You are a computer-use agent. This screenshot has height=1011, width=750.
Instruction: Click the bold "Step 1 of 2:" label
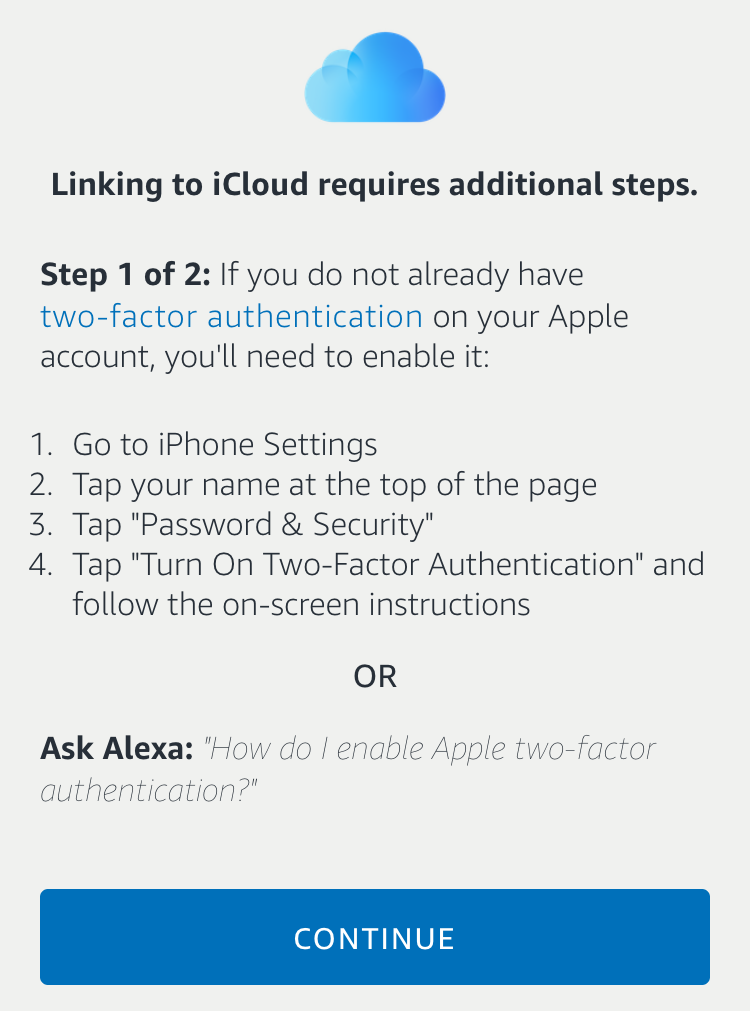click(x=125, y=274)
